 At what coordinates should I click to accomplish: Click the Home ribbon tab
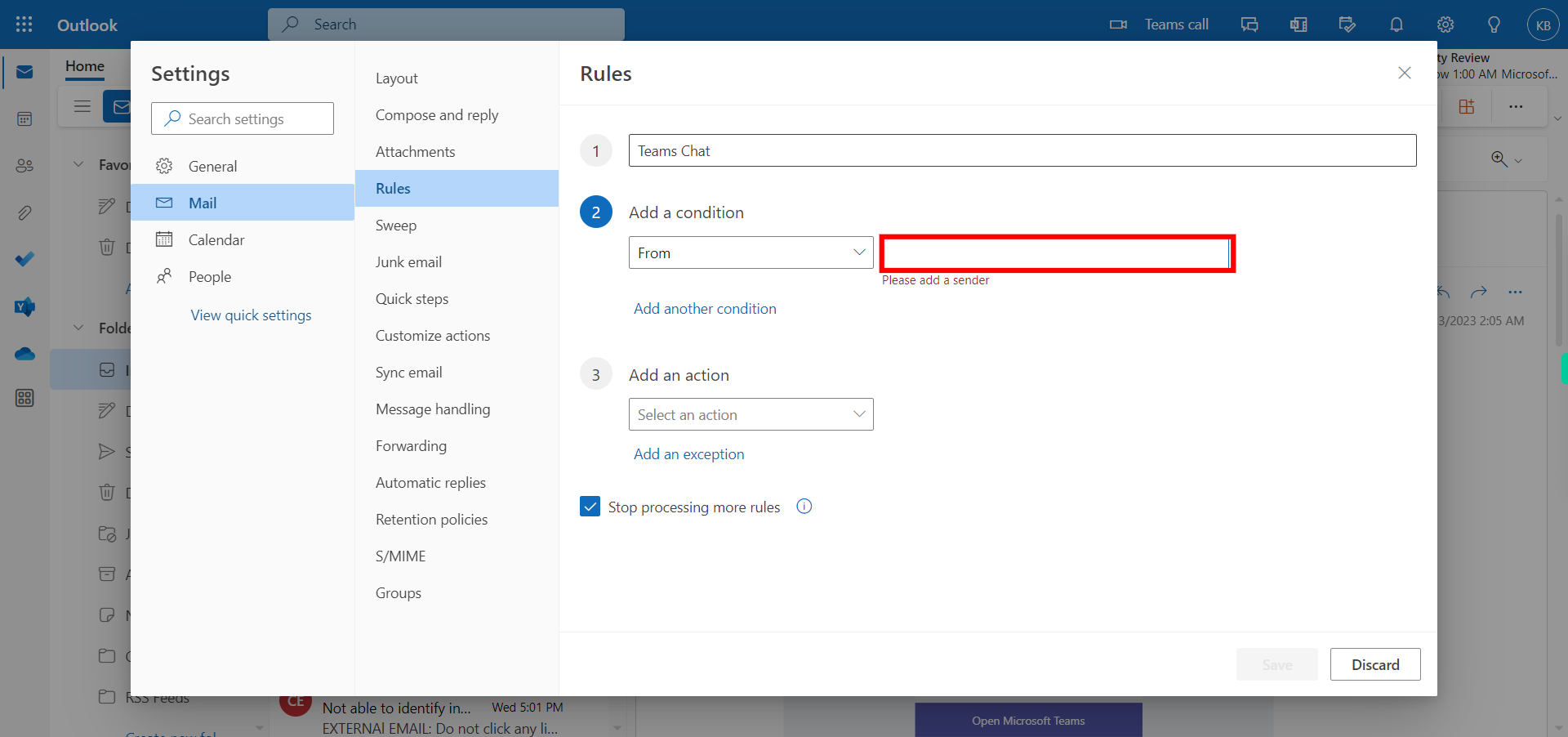pos(85,66)
